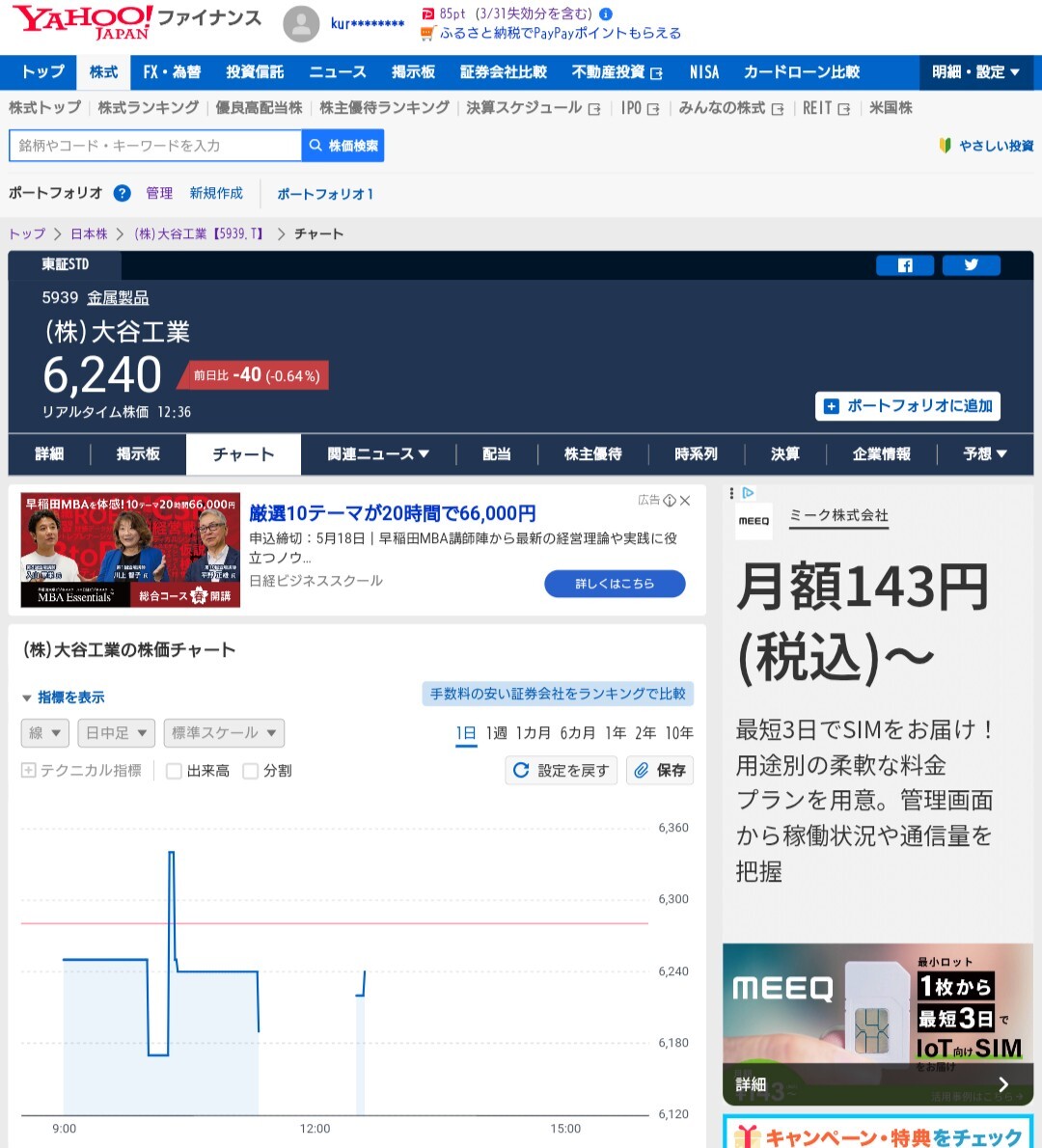Open the 株主優待 tab

point(593,454)
